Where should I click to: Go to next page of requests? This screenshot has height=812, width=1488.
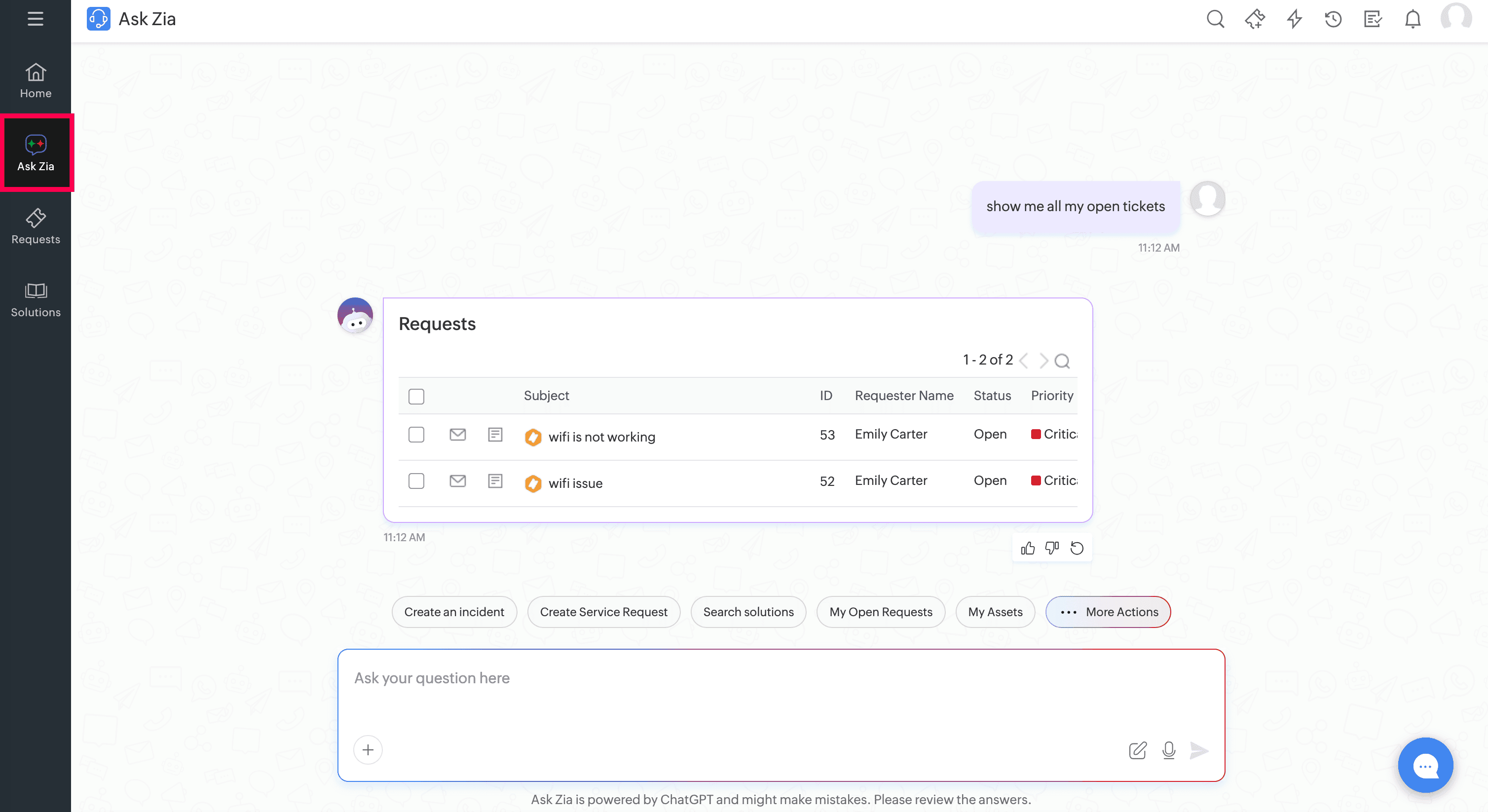click(1043, 361)
